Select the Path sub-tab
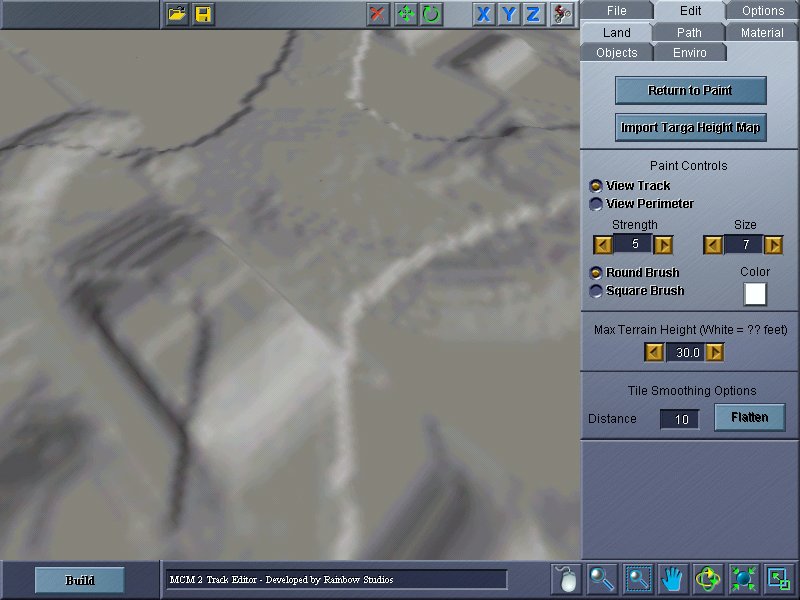800x600 pixels. [689, 33]
